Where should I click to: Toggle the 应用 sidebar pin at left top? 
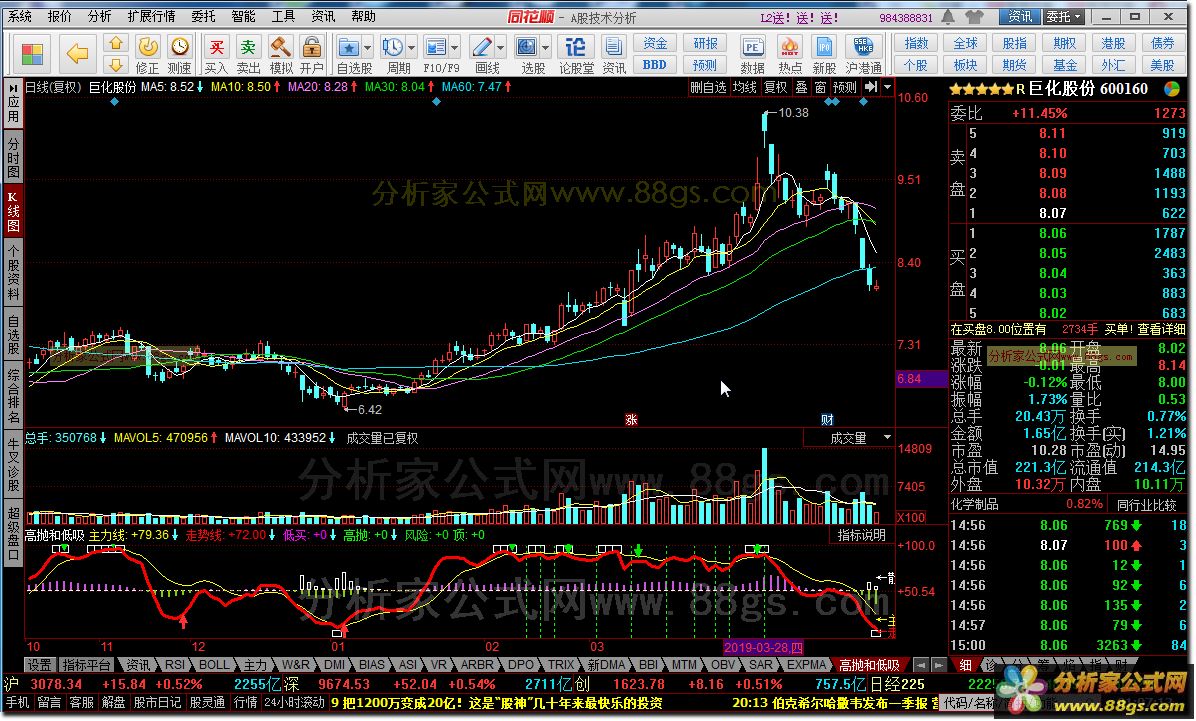point(13,88)
